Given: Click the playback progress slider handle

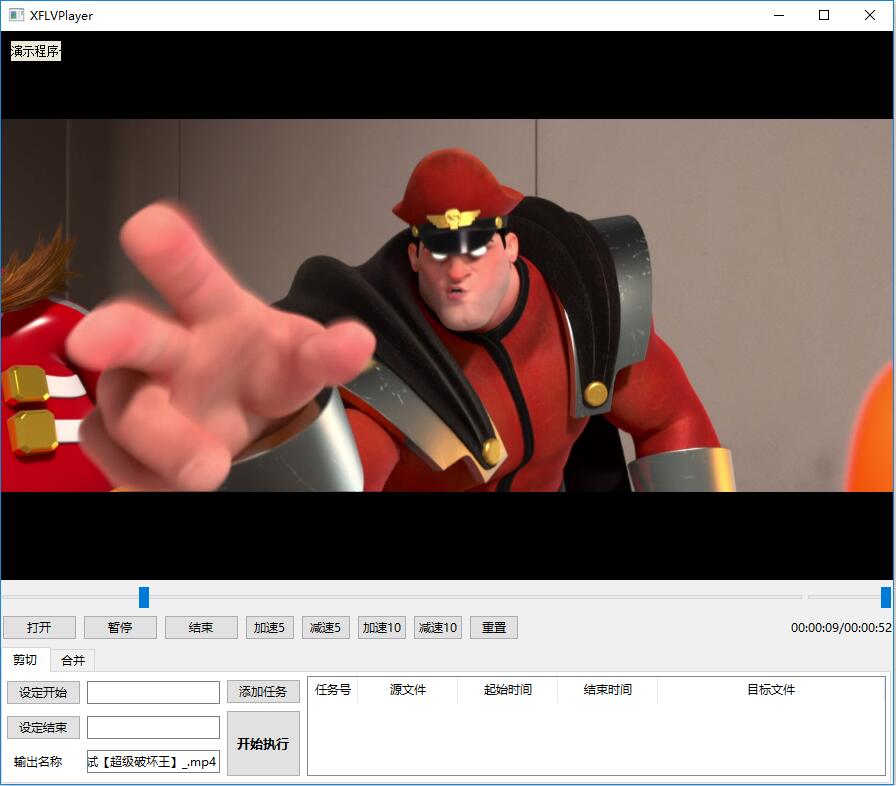Looking at the screenshot, I should 144,597.
